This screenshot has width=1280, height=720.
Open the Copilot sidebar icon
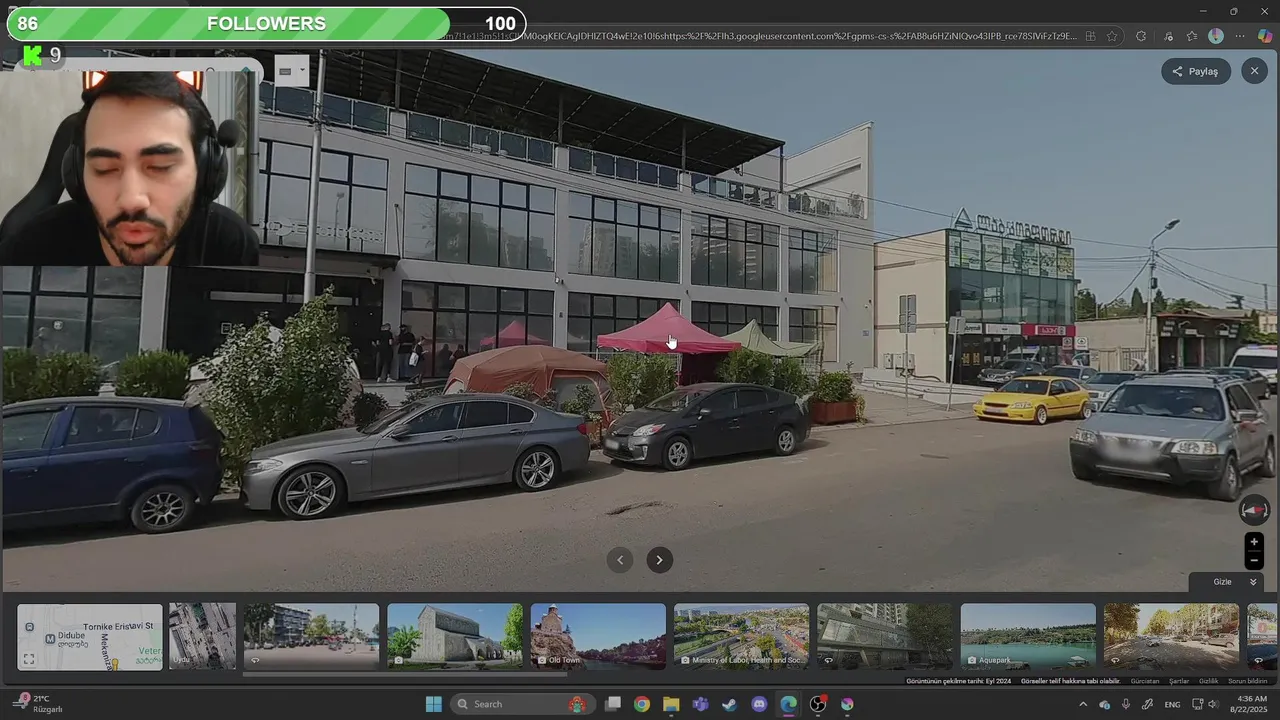1265,36
